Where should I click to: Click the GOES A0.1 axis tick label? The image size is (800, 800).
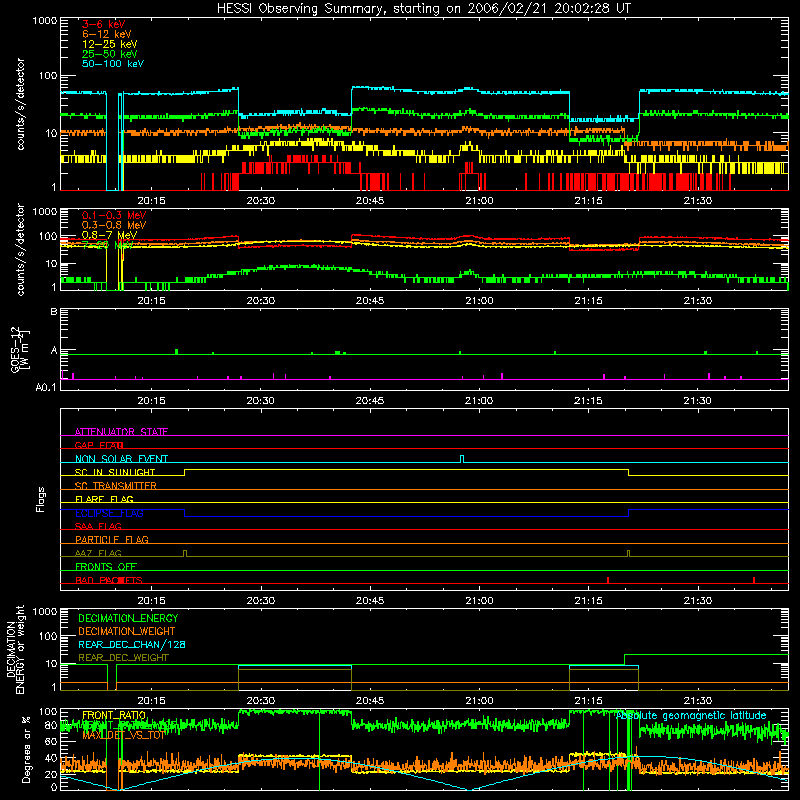[46, 387]
